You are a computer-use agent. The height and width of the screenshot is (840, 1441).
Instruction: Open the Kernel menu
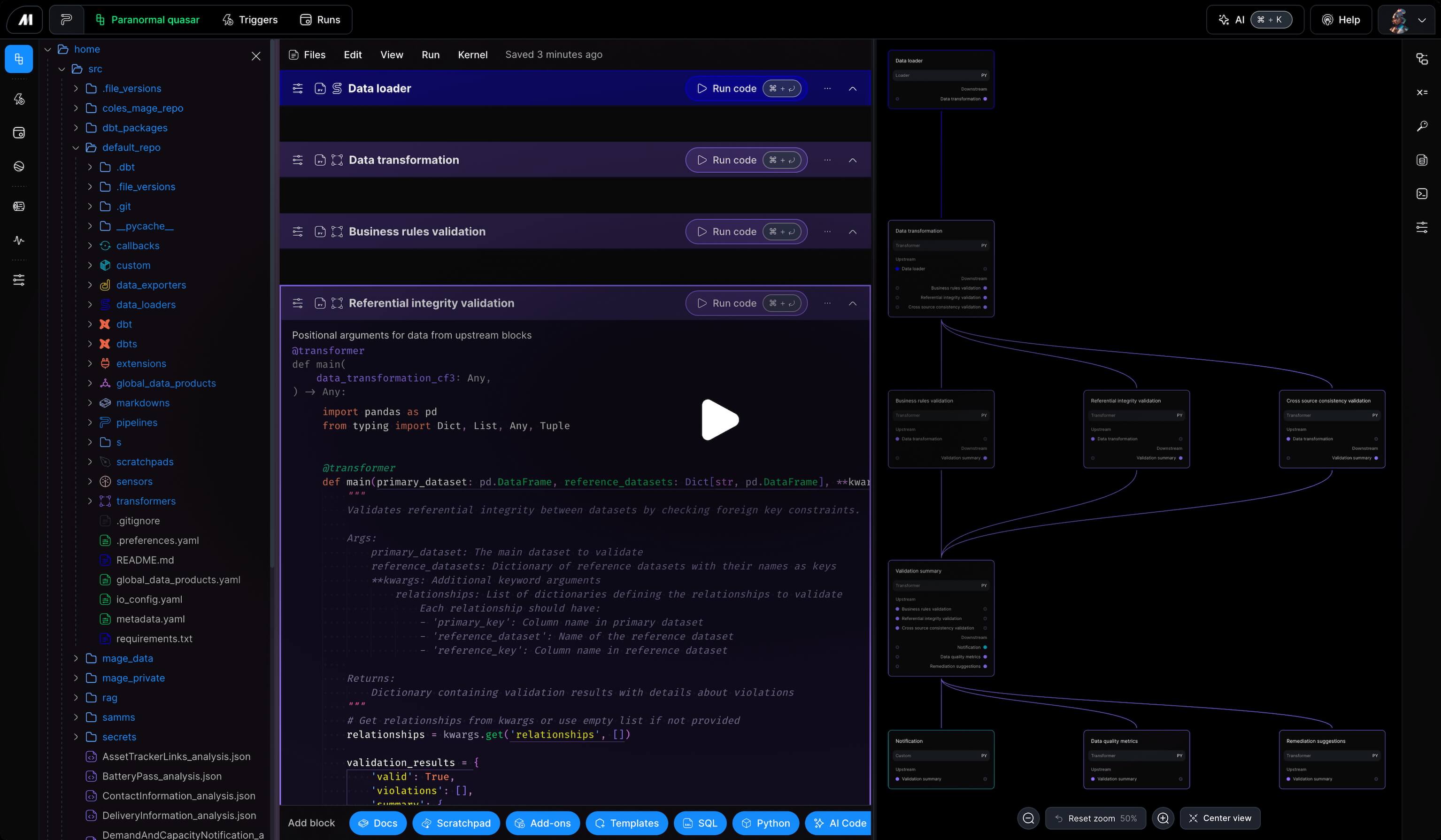pos(472,55)
